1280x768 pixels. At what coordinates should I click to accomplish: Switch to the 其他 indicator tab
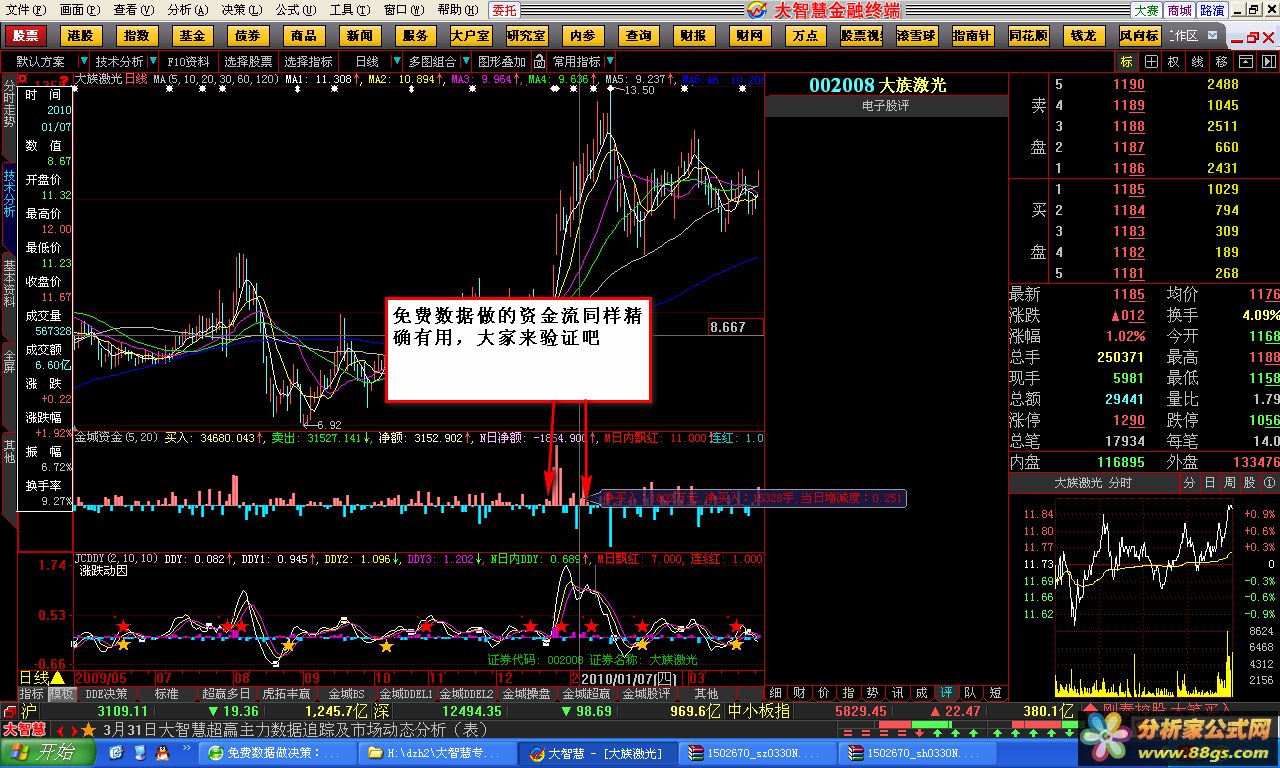coord(706,693)
